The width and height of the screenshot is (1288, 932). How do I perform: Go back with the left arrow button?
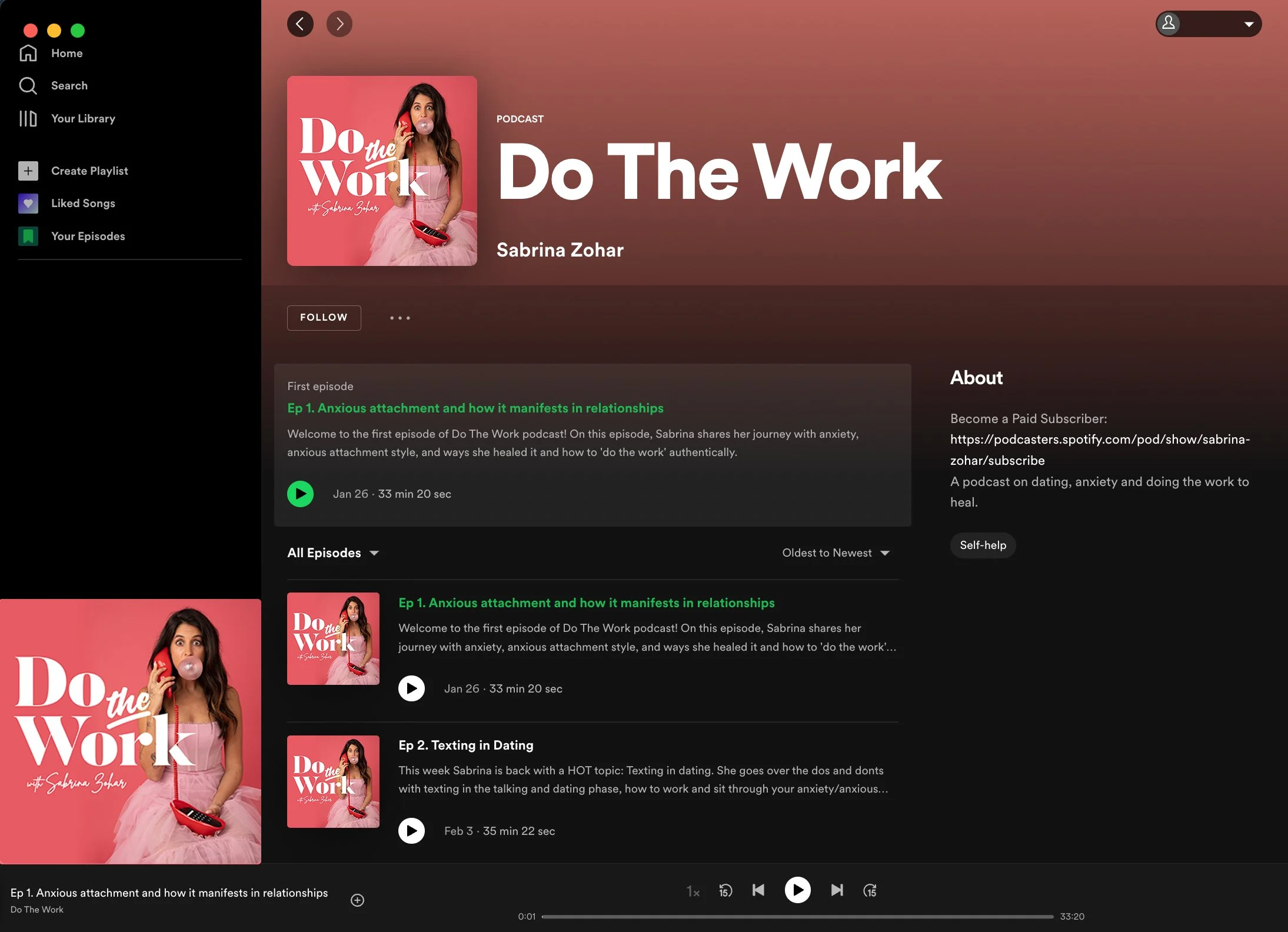(x=300, y=24)
